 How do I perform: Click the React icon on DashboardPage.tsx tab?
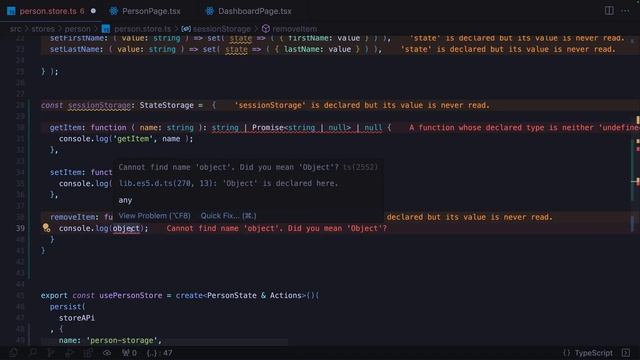coord(209,11)
